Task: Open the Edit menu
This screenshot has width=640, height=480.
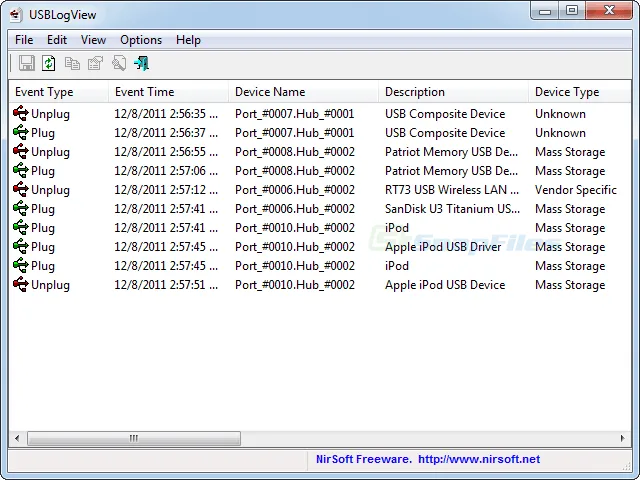Action: (57, 40)
